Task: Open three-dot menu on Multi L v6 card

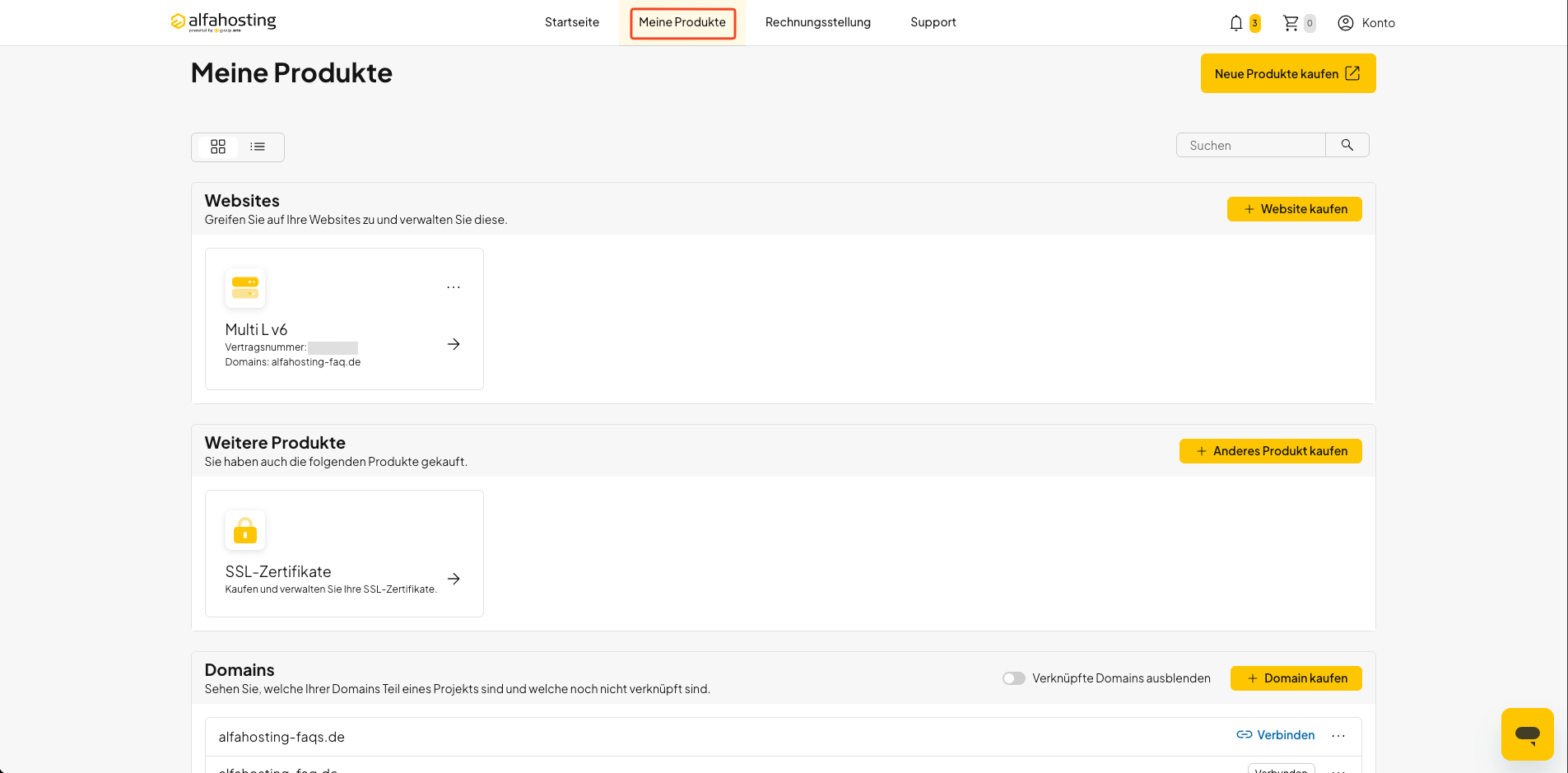Action: 454,287
